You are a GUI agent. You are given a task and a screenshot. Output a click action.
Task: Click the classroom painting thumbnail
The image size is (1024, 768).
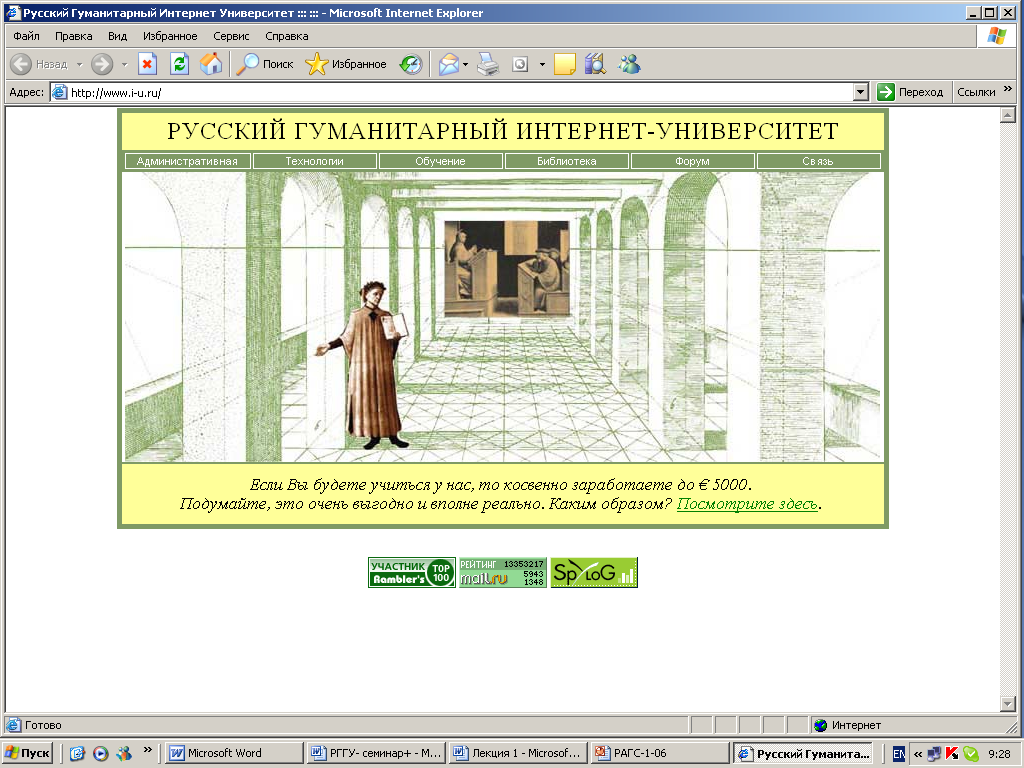point(507,269)
